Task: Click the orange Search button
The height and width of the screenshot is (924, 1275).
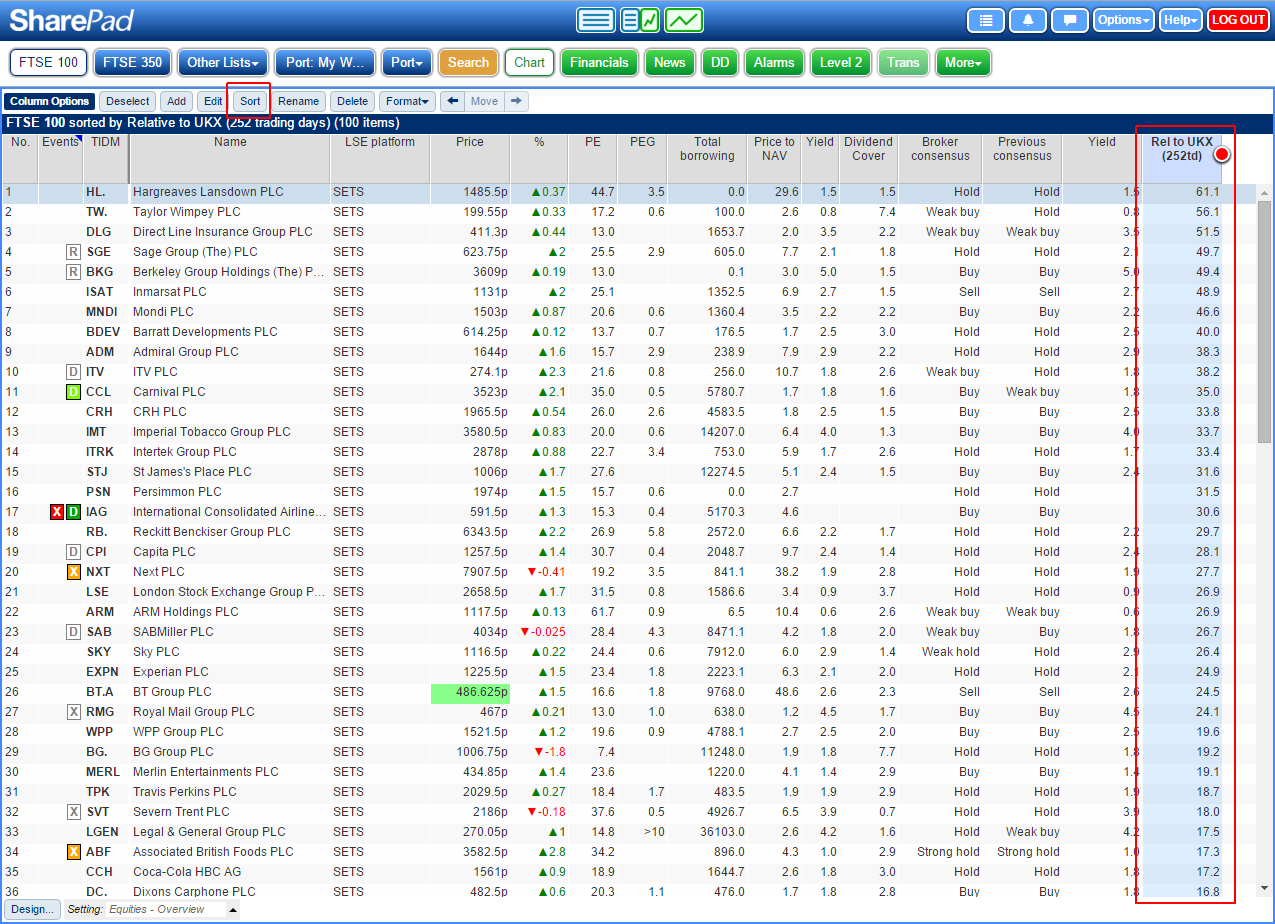Action: pyautogui.click(x=468, y=62)
